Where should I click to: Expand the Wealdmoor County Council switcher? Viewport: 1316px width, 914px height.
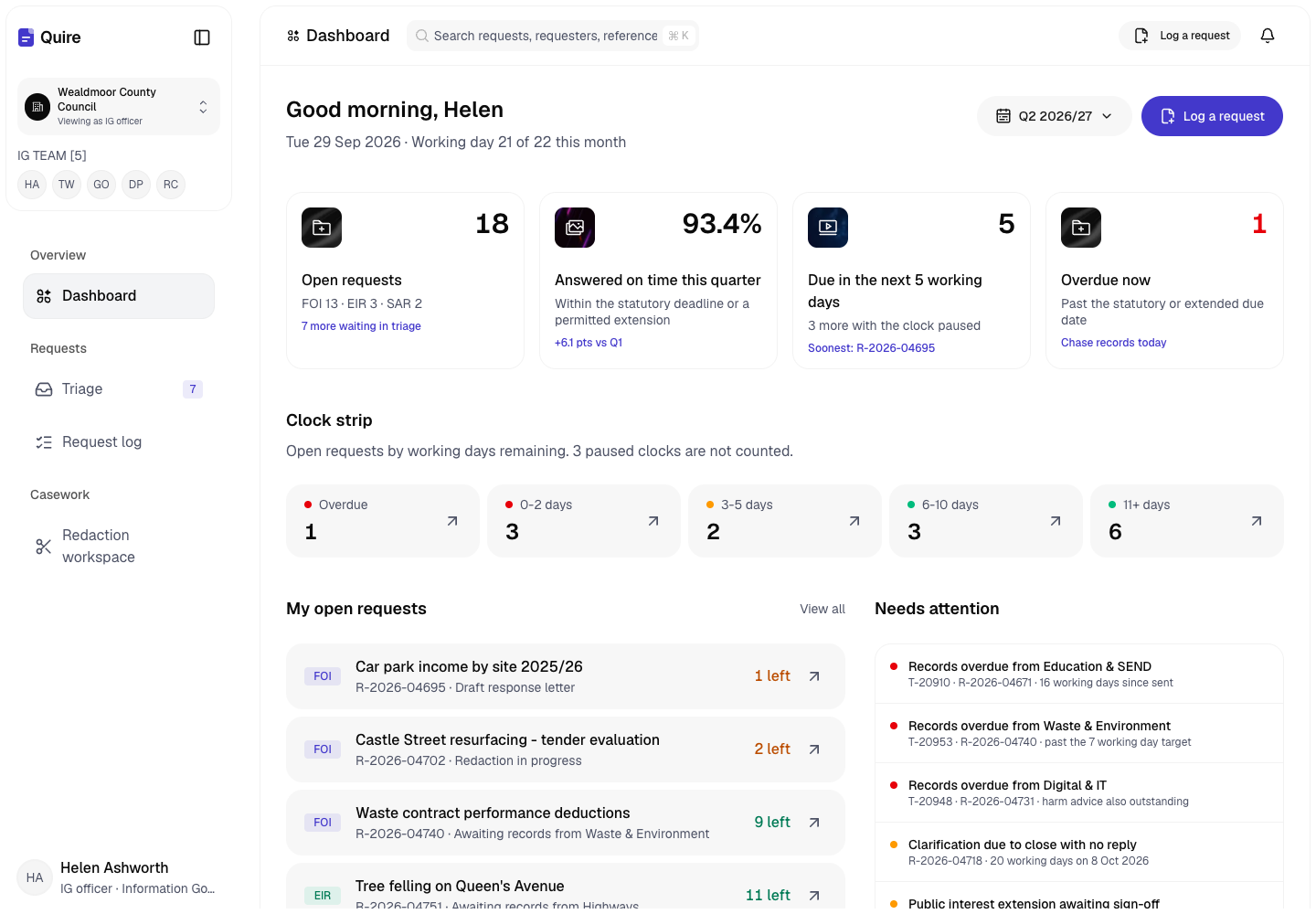(x=119, y=107)
